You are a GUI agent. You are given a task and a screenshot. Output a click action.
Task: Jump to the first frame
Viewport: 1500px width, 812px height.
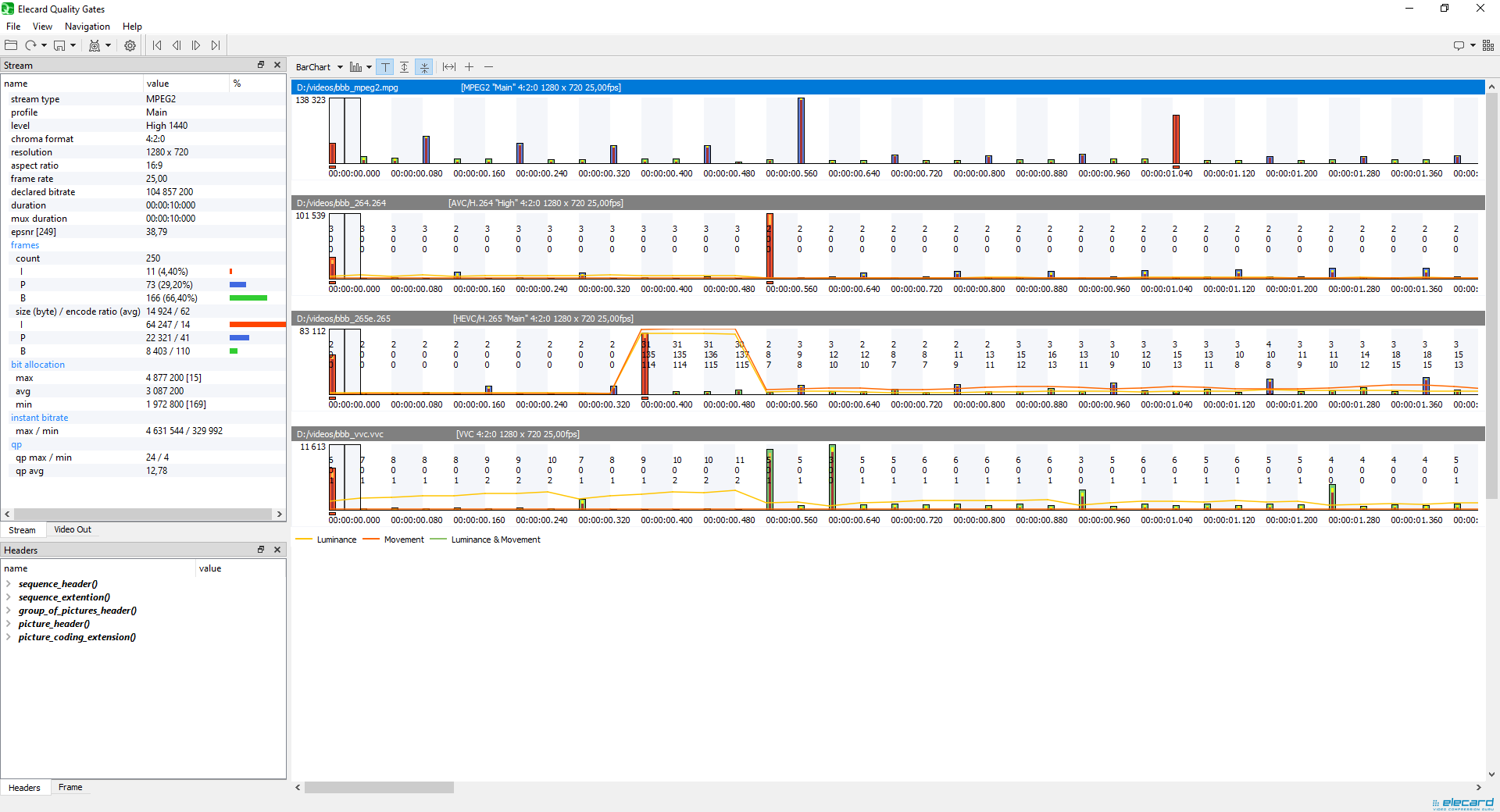pos(157,45)
